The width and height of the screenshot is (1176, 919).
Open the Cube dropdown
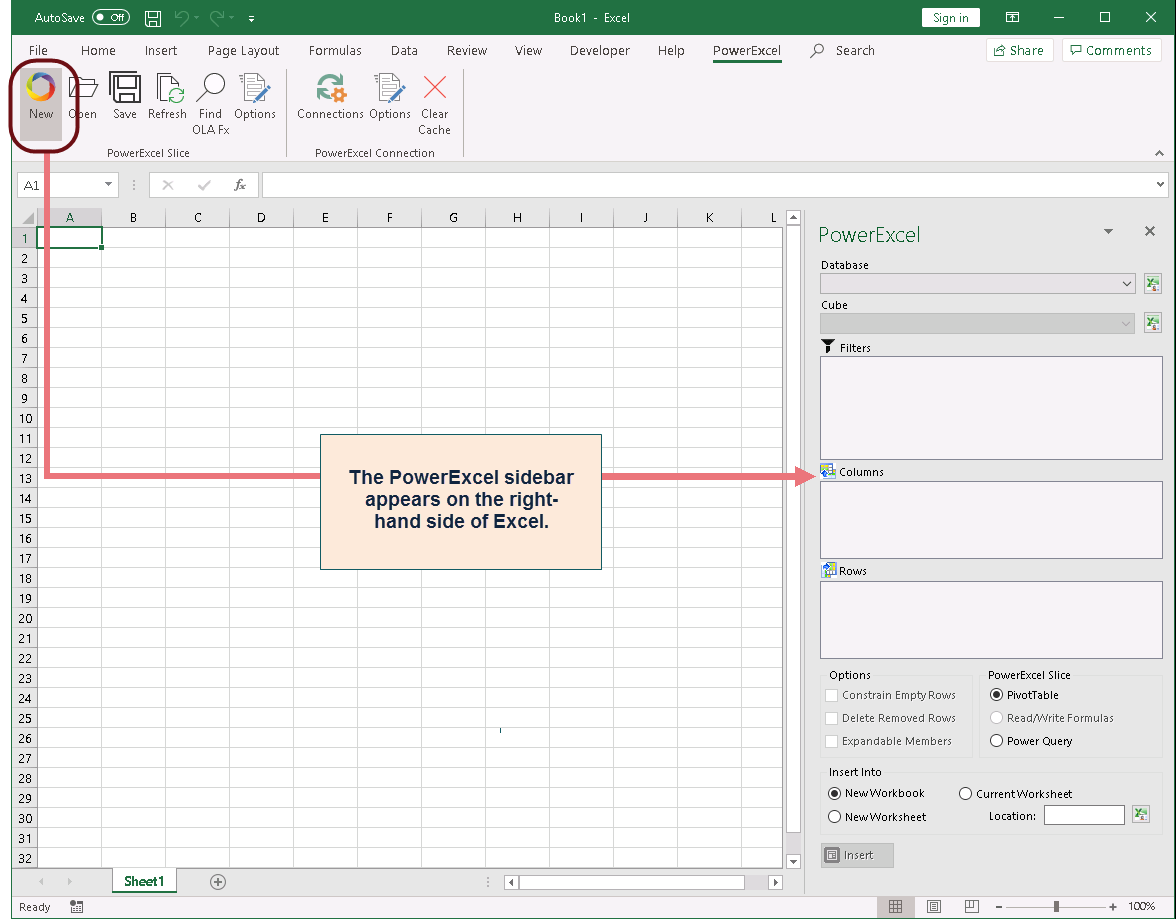point(977,323)
